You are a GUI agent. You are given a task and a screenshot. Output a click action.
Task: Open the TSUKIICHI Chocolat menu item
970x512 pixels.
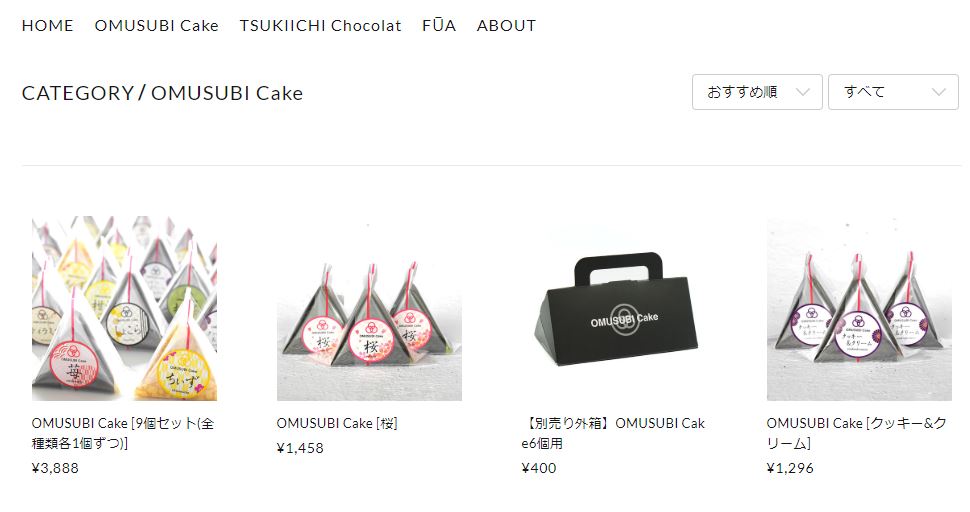pos(320,25)
